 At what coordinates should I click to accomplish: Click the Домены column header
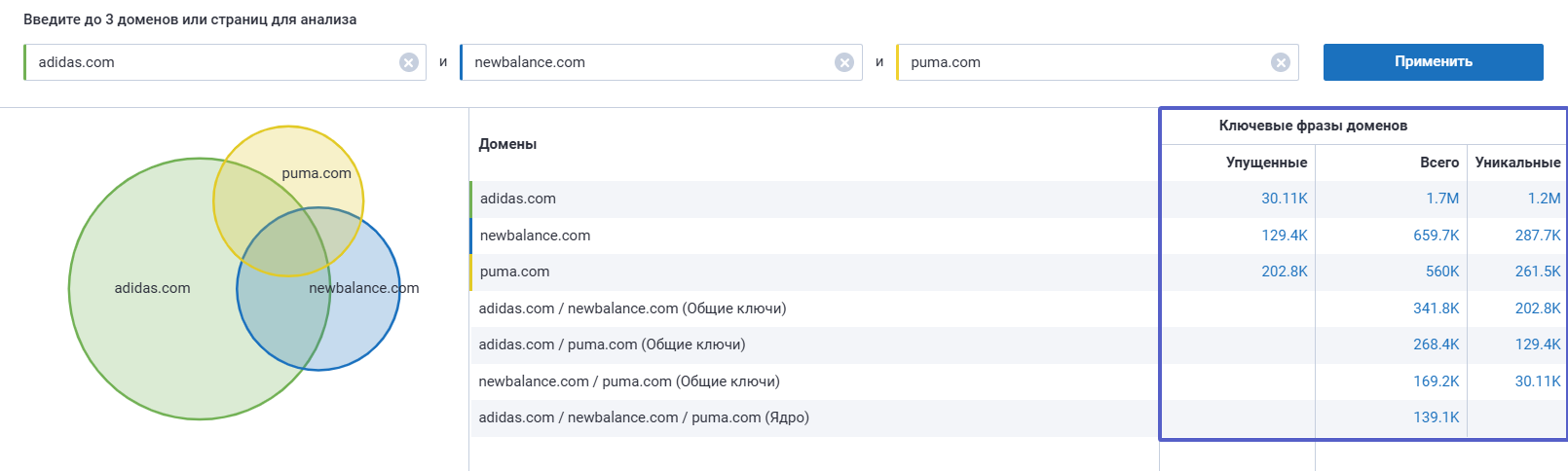click(507, 144)
